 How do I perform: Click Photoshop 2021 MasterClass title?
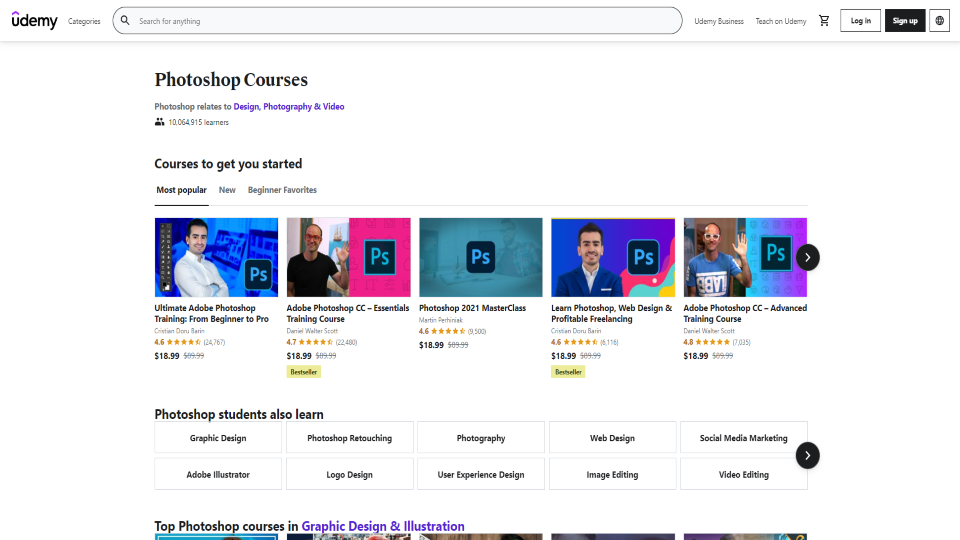[472, 308]
